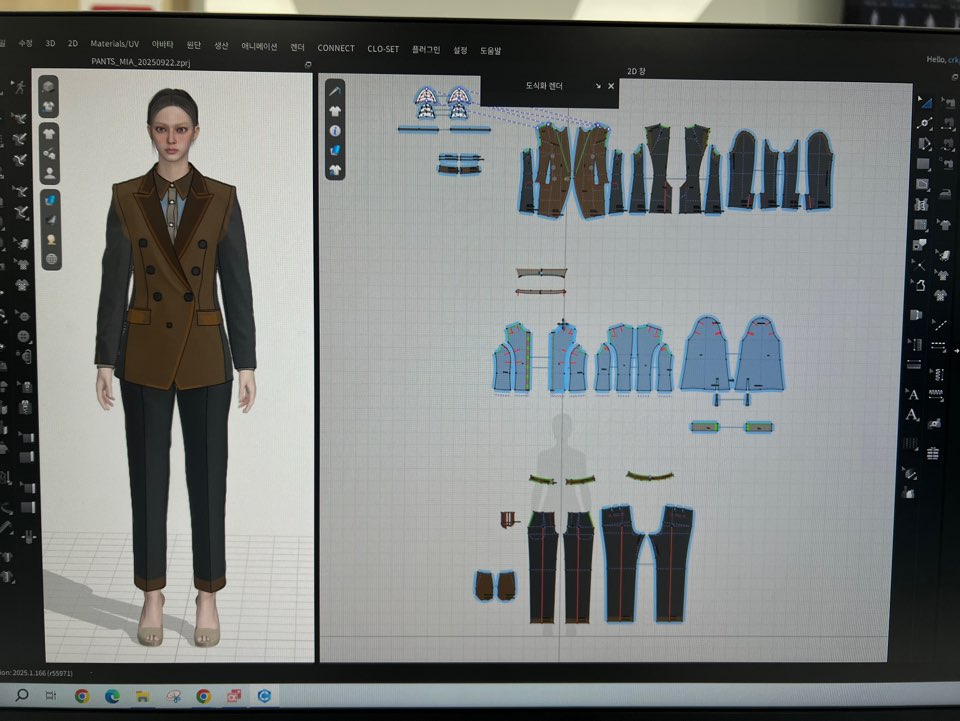Open the 아바타 (Avatar) menu

[162, 45]
